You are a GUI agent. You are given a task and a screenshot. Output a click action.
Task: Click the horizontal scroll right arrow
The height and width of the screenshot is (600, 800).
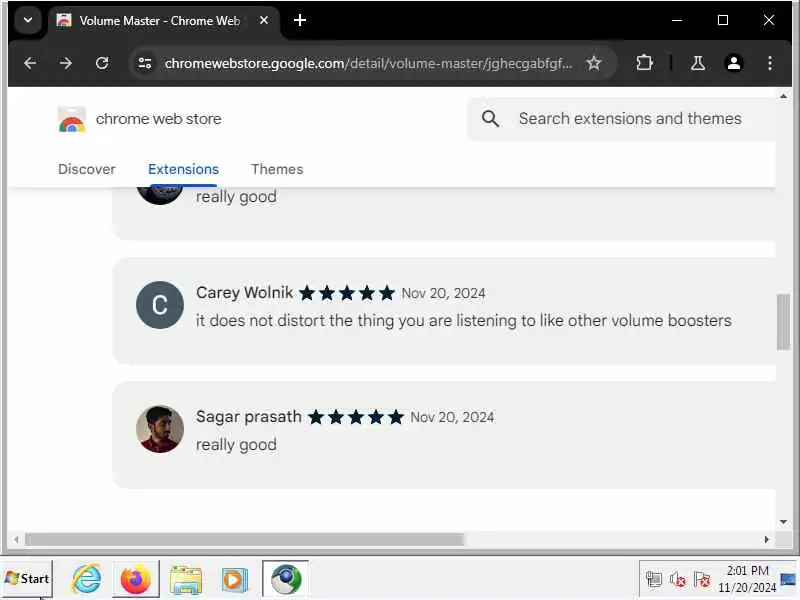click(766, 539)
